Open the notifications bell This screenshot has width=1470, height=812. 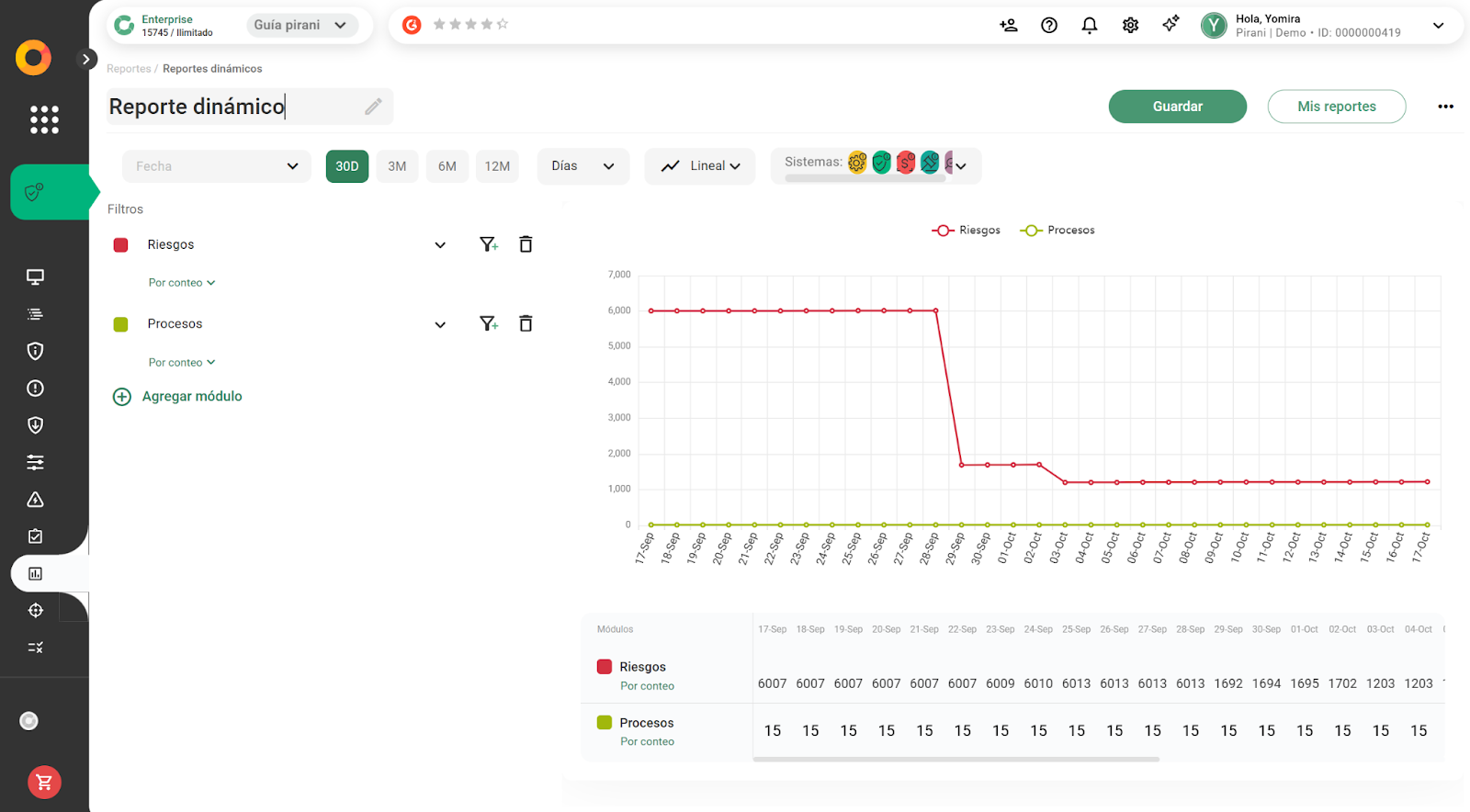click(1089, 26)
